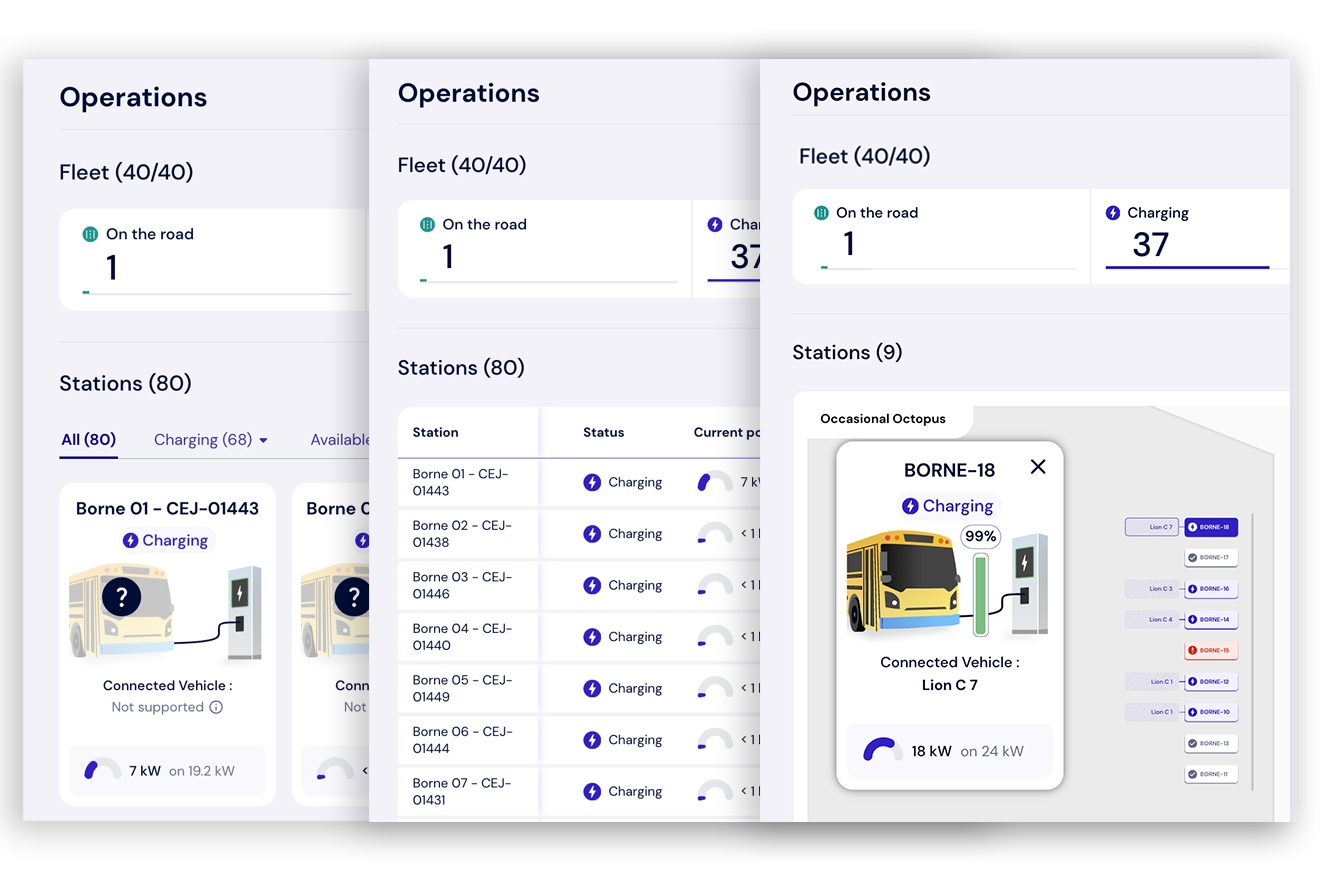Click the Charging badge inside the BORNE-18 popup
This screenshot has height=880, width=1320.
(948, 506)
